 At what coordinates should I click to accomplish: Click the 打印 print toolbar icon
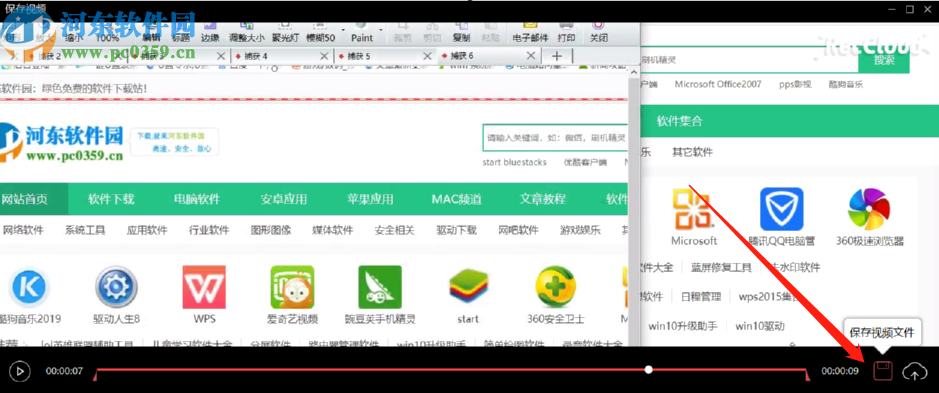pos(566,32)
